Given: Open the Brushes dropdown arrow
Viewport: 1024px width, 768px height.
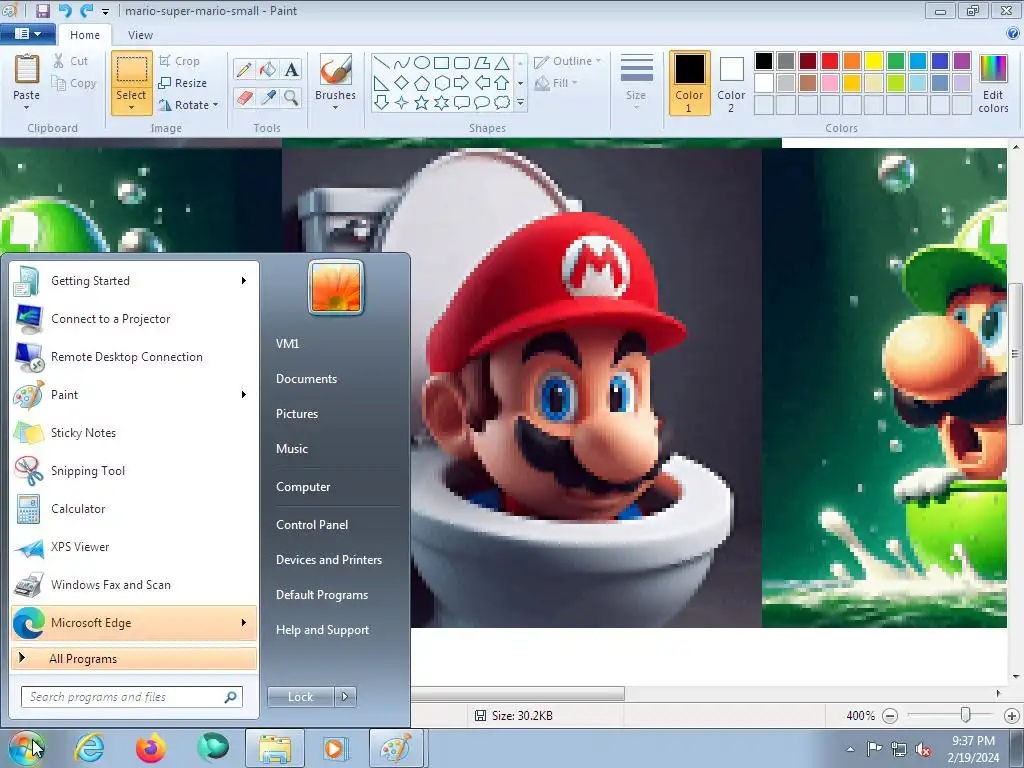Looking at the screenshot, I should click(x=336, y=108).
